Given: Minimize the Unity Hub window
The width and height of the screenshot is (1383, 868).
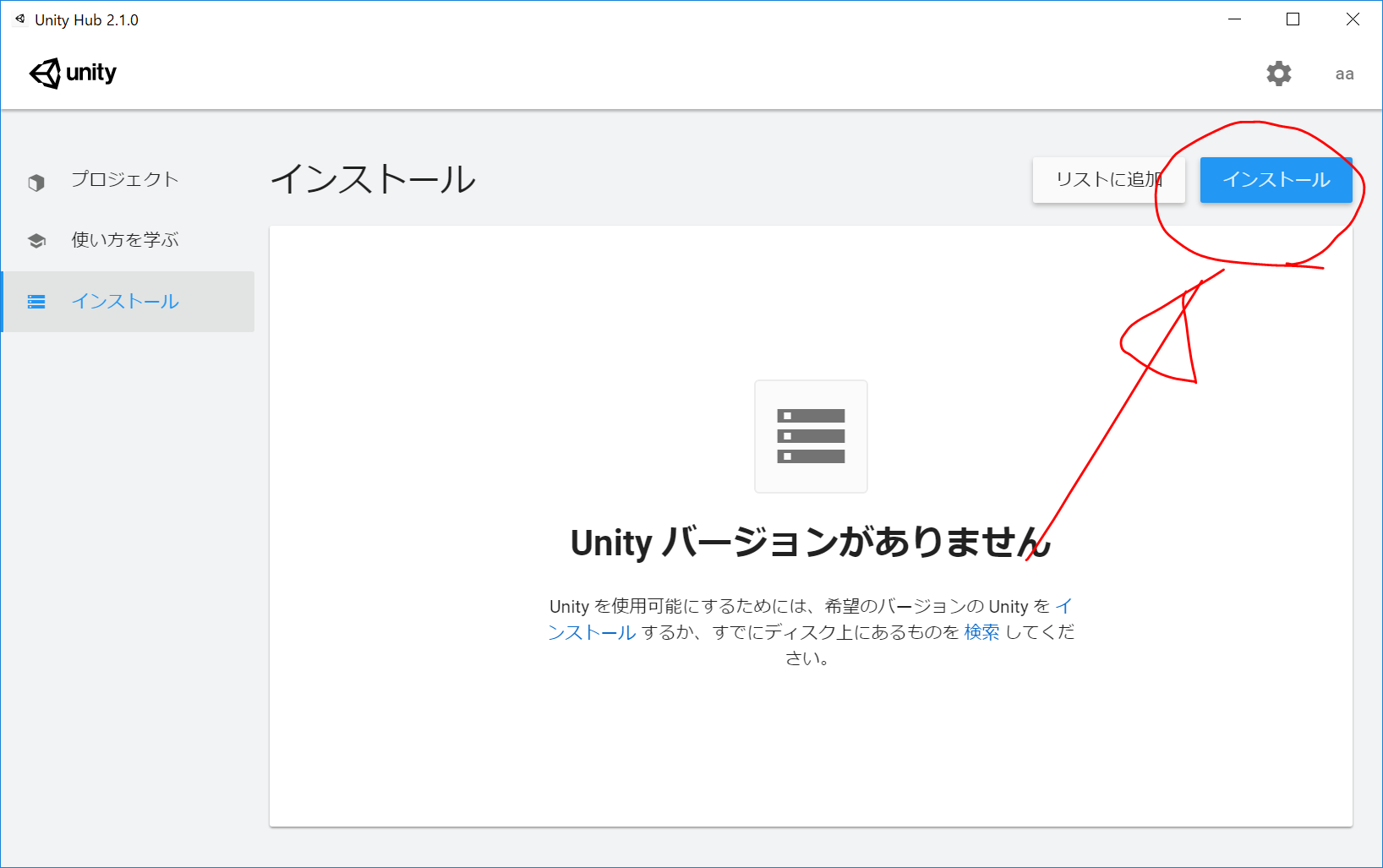Looking at the screenshot, I should point(1235,19).
